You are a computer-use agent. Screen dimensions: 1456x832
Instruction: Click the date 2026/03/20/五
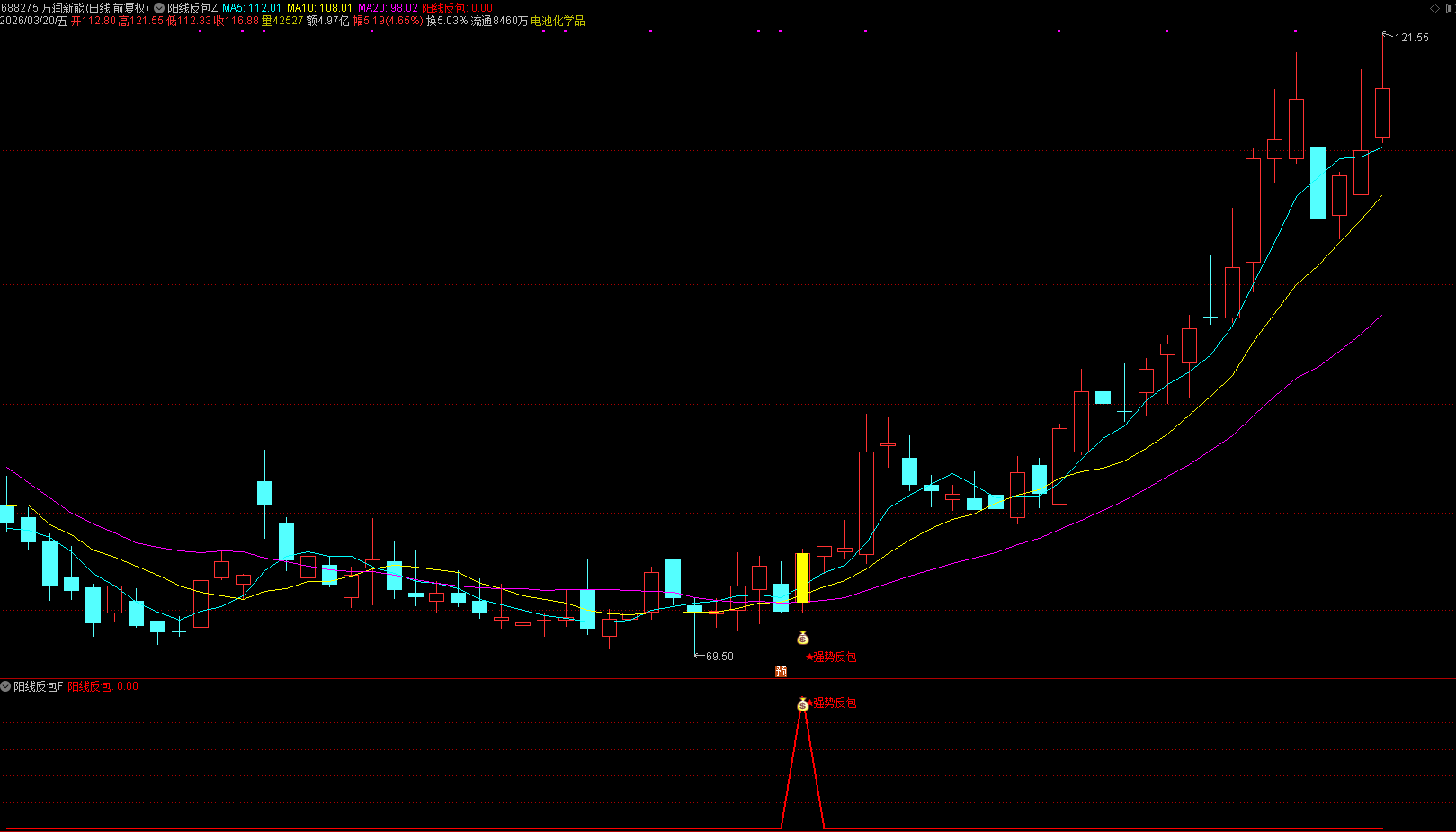(x=34, y=21)
